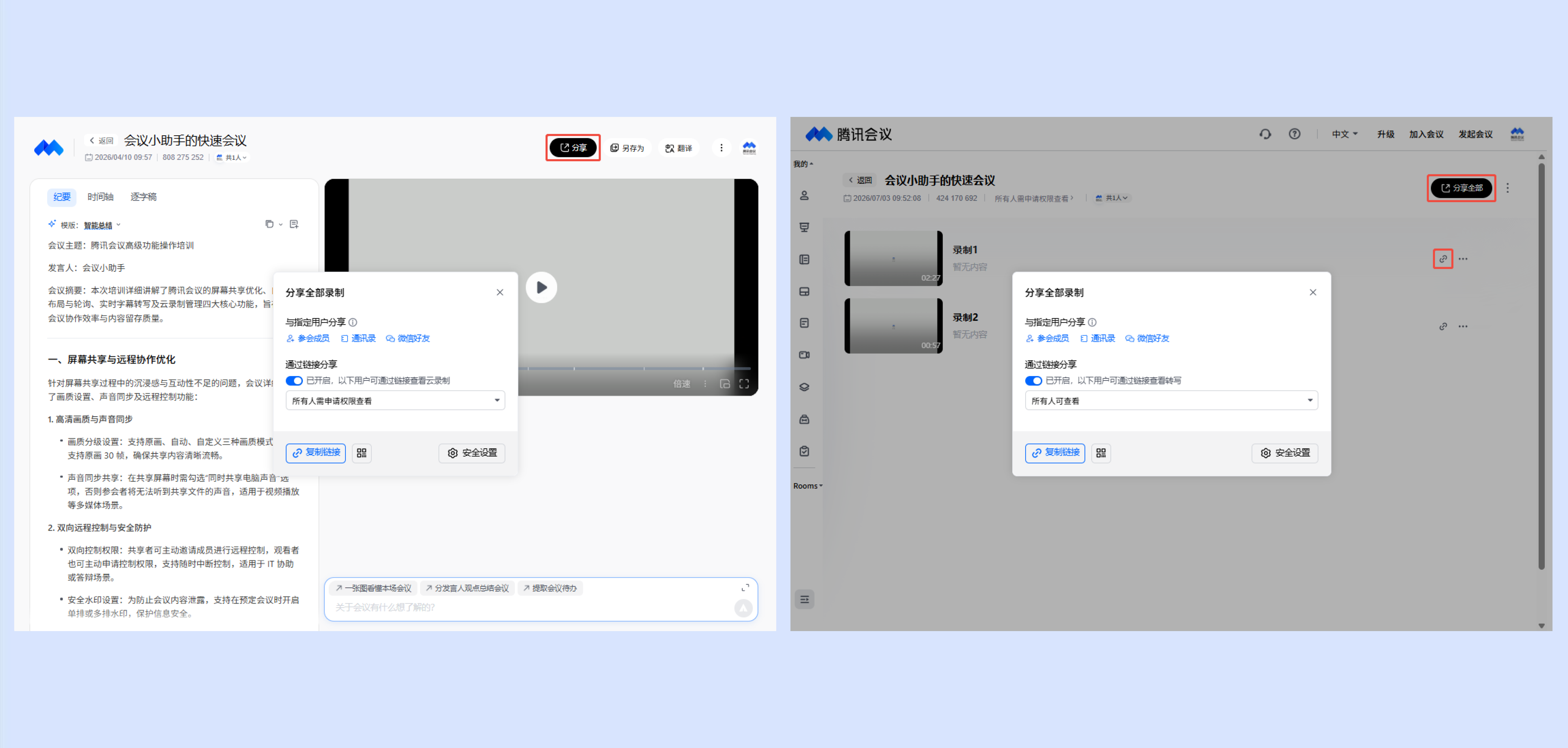Open the 倍速 playback speed control
Screen dimensions: 1568x748
[x=682, y=384]
